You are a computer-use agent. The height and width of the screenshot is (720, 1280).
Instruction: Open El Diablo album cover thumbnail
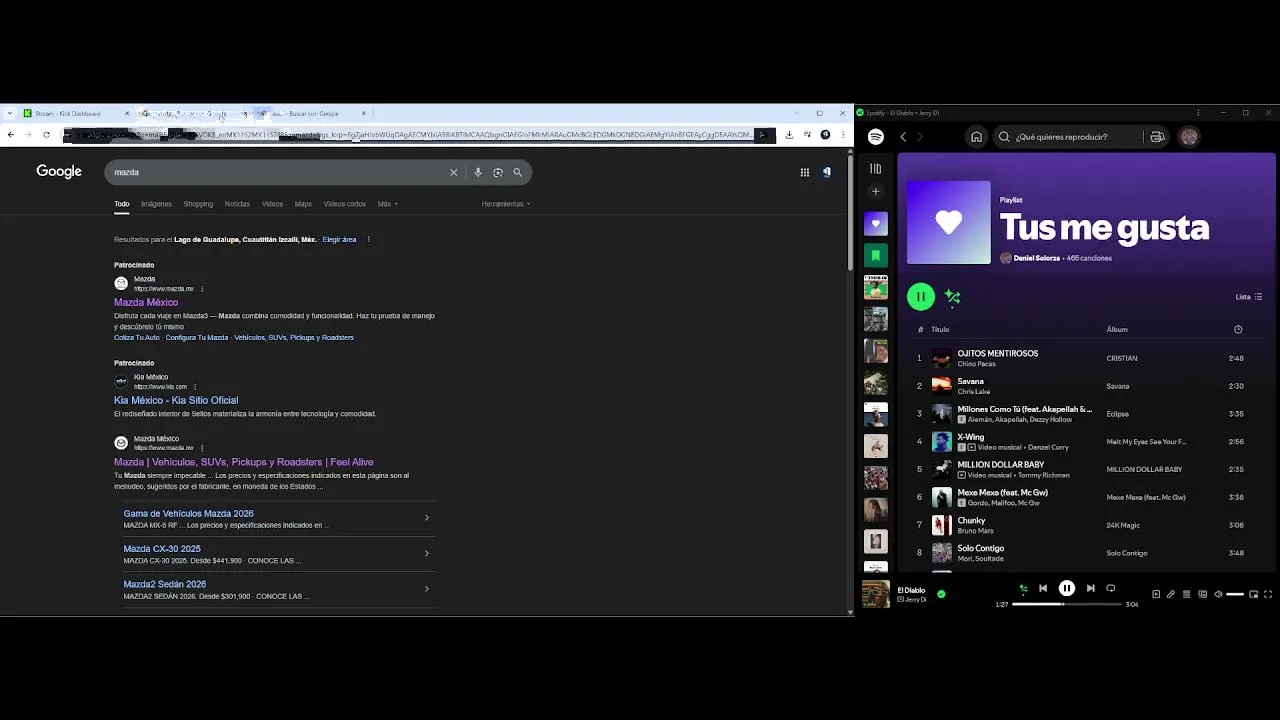[x=876, y=594]
